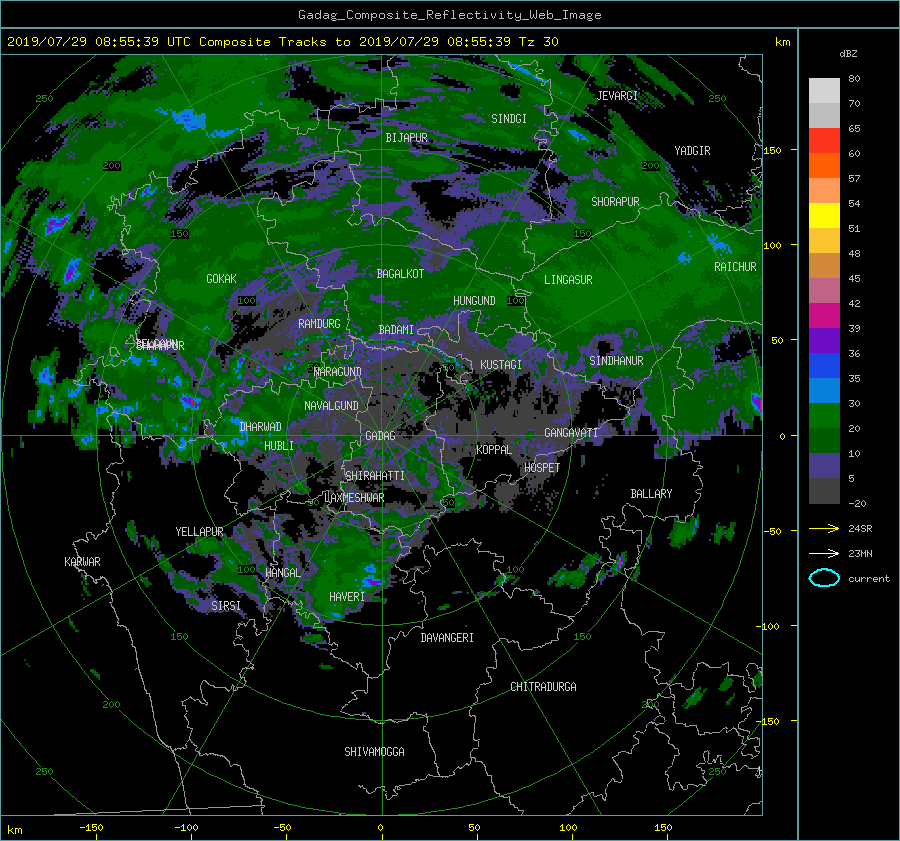Screen dimensions: 900x841
Task: Click the BALLARY city label
Action: 651,494
